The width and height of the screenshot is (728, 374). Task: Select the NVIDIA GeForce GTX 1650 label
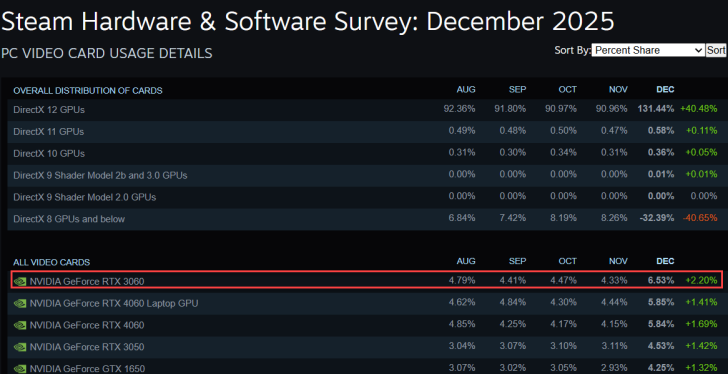(87, 369)
